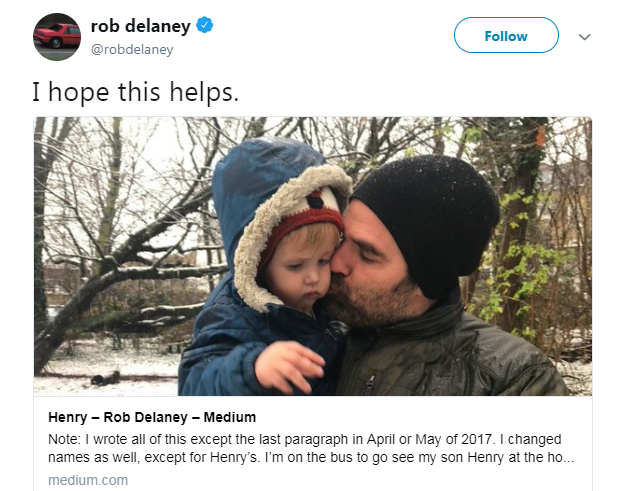Open the photo of father kissing child
620x491 pixels.
(313, 256)
